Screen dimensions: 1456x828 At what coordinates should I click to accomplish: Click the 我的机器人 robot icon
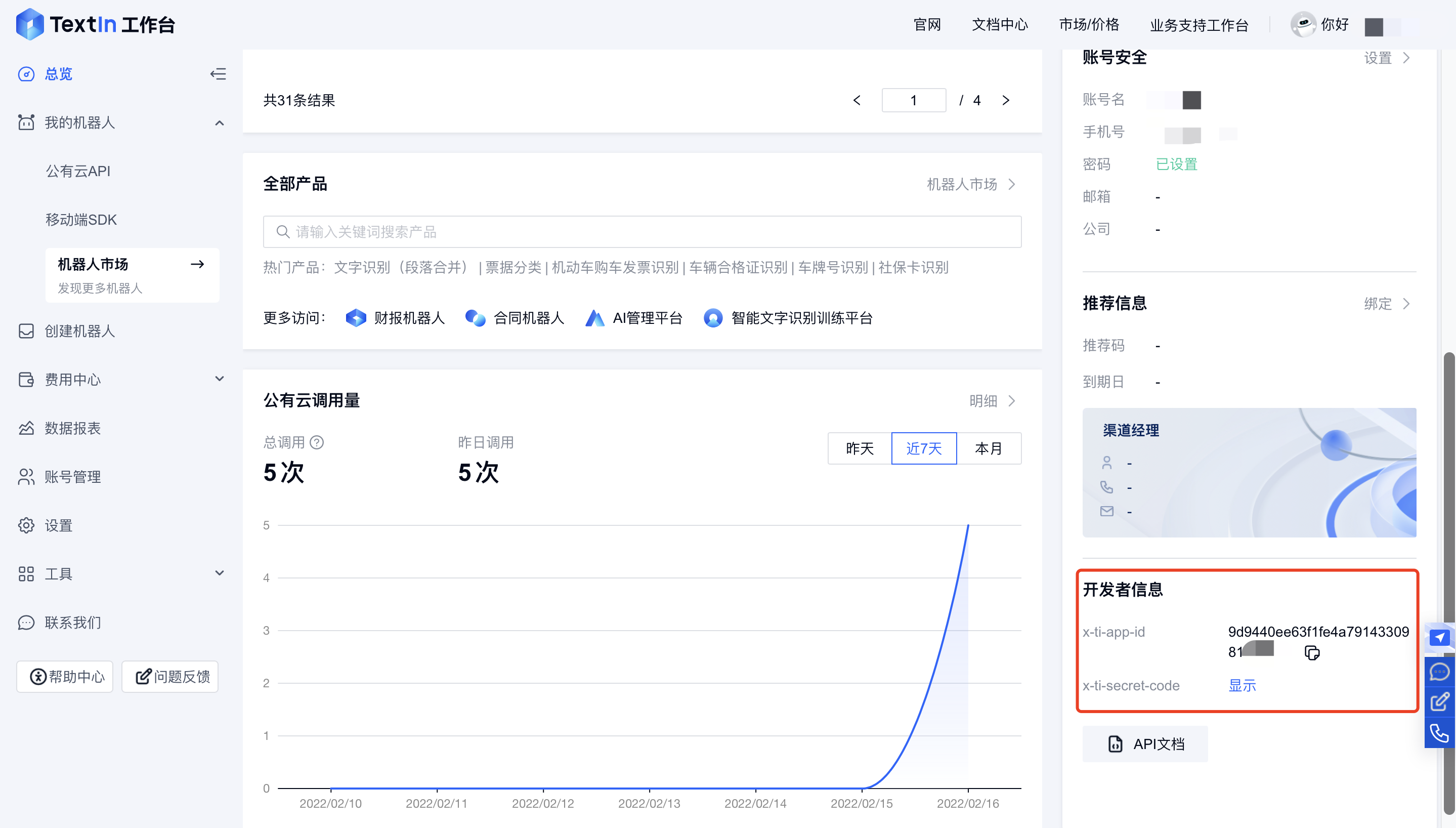click(x=26, y=122)
